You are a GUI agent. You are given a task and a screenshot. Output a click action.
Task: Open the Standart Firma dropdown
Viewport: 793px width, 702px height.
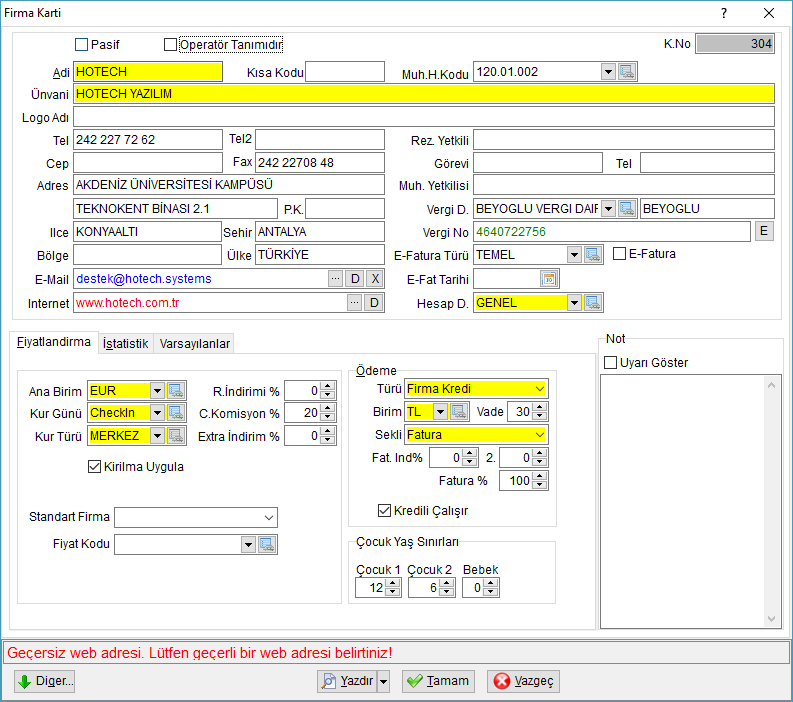point(269,517)
